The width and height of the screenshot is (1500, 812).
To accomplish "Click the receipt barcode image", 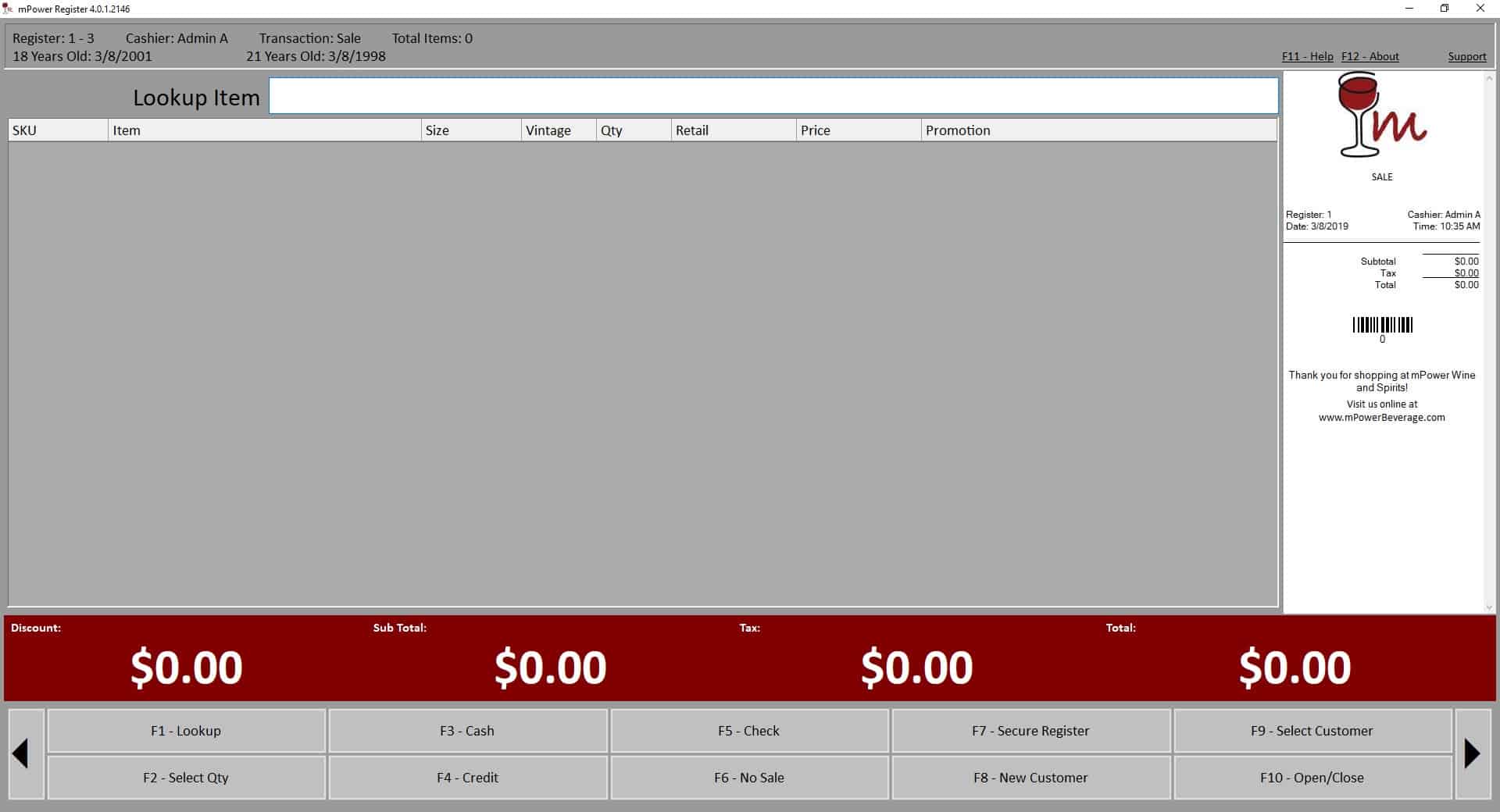I will 1382,325.
